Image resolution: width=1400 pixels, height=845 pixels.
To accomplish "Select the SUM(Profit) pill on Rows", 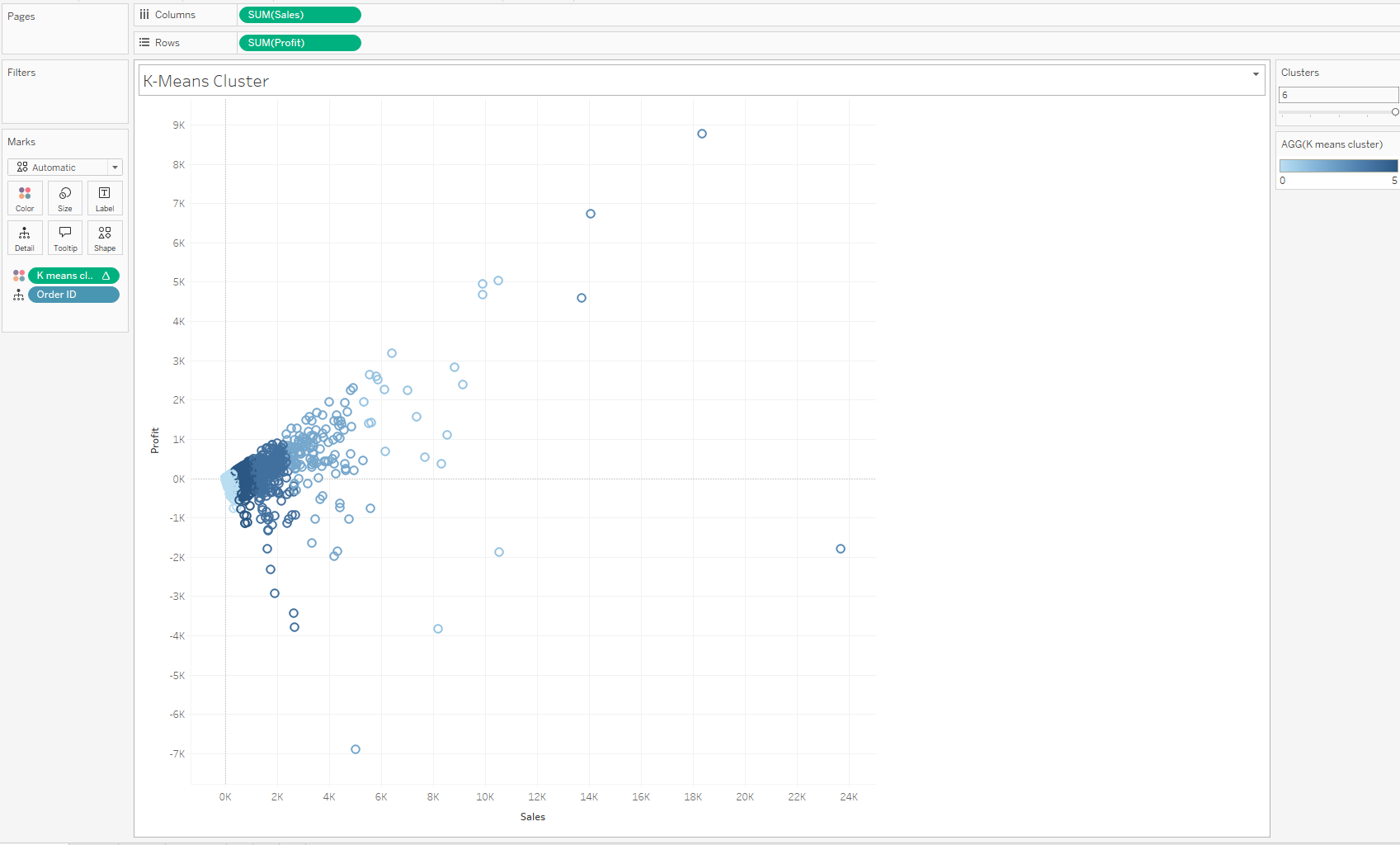I will (x=299, y=42).
